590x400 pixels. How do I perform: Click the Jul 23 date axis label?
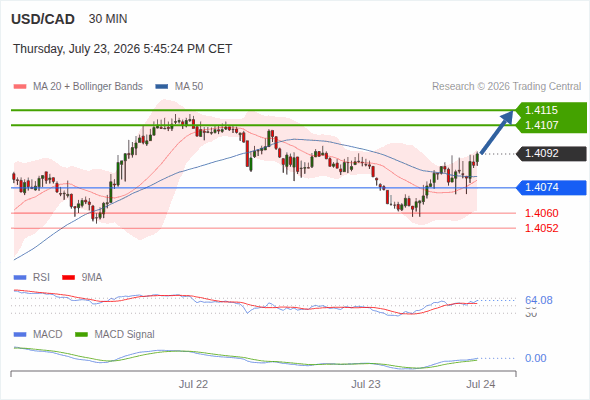[x=366, y=385]
